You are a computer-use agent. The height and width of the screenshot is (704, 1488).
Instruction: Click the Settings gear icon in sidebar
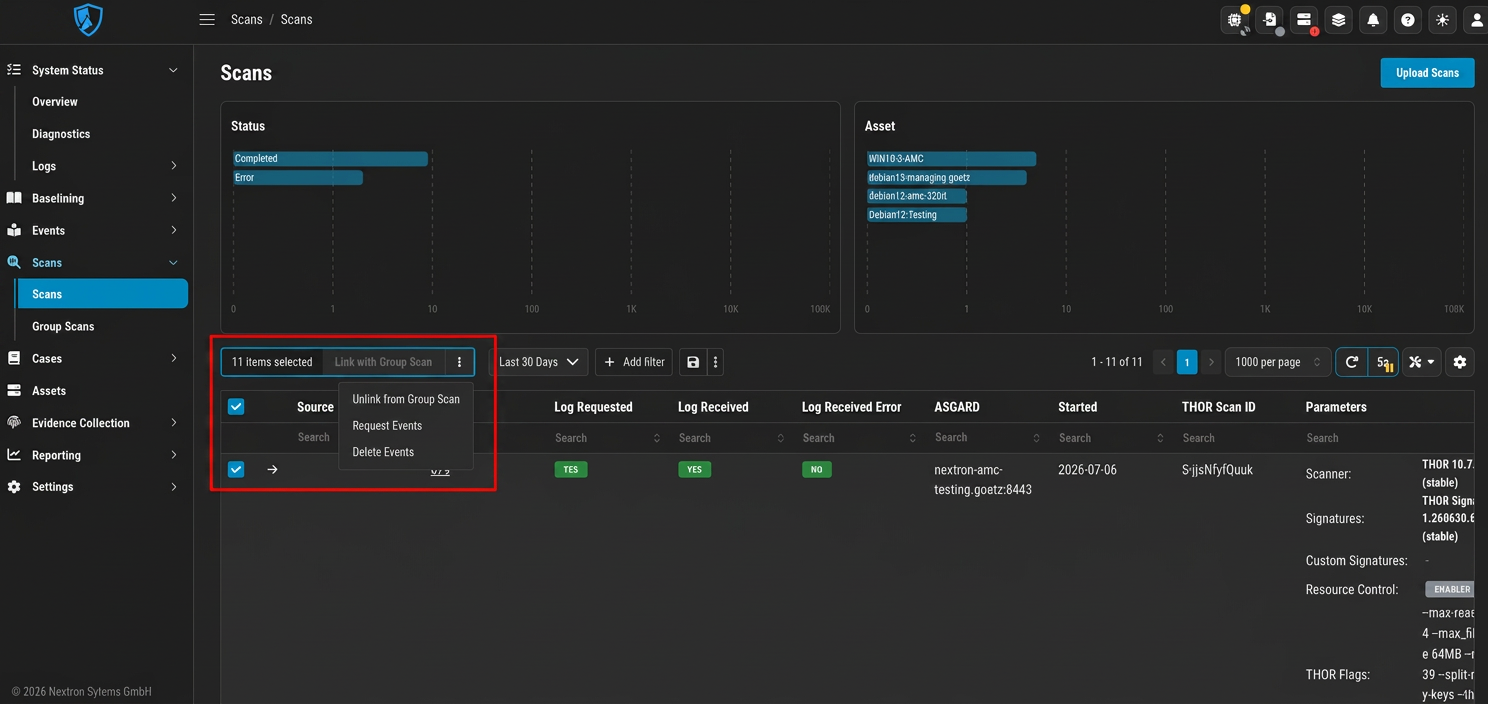tap(14, 486)
